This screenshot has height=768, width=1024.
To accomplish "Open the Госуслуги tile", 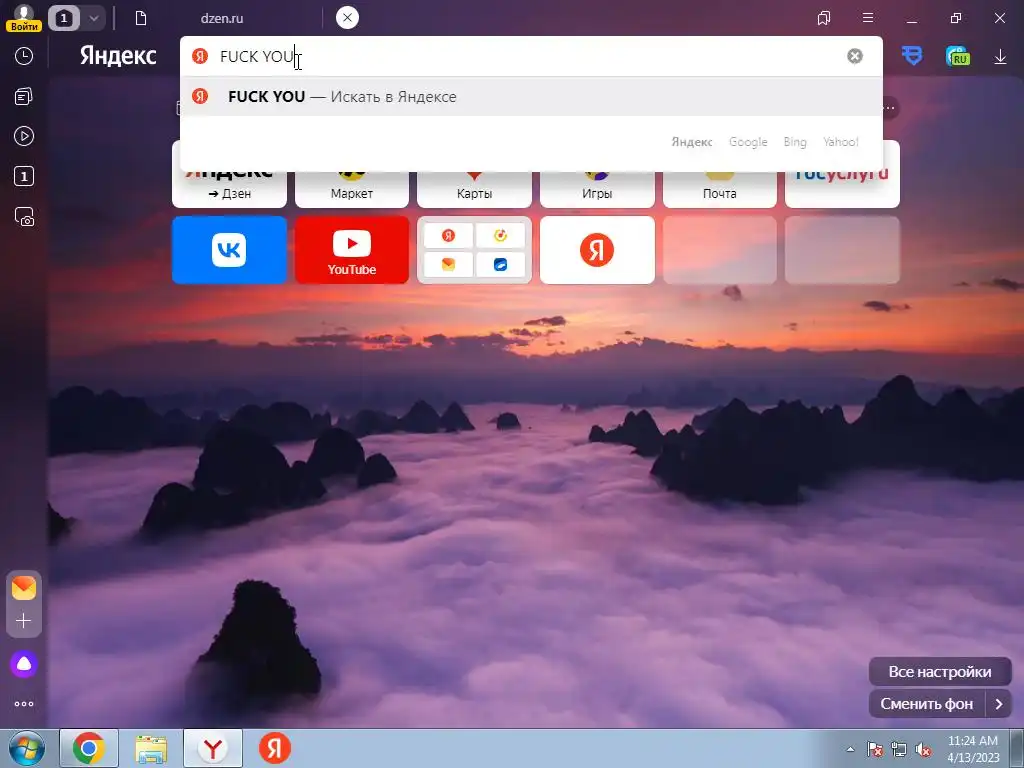I will coord(842,189).
